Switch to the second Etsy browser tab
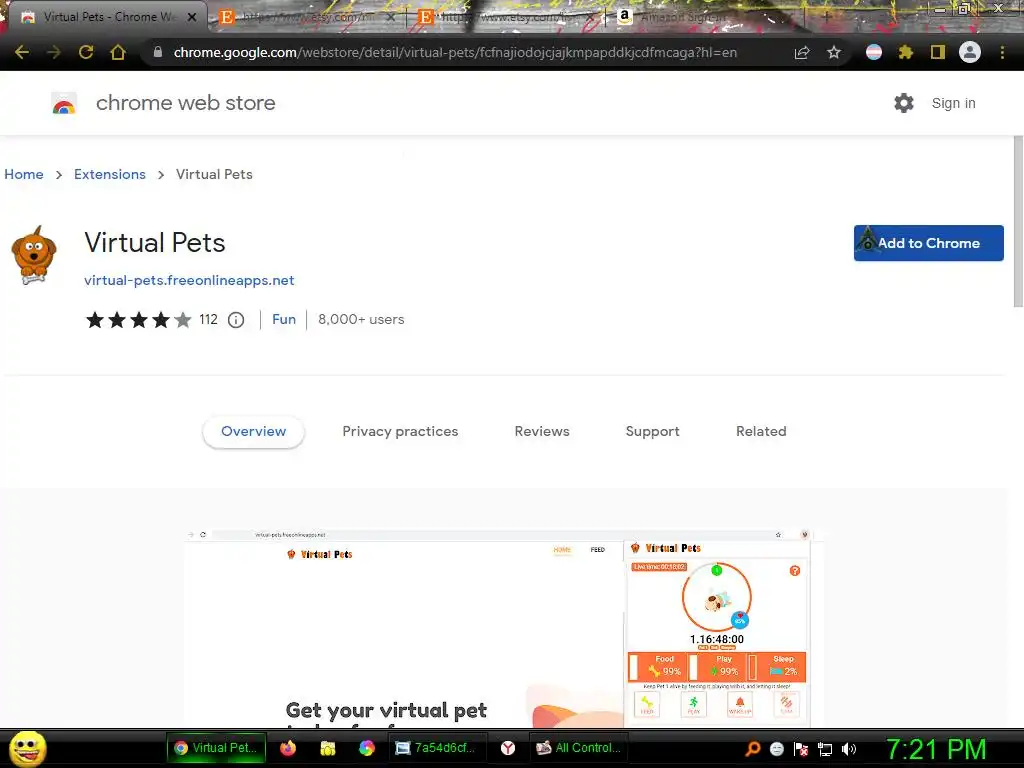The width and height of the screenshot is (1024, 768). coord(506,17)
